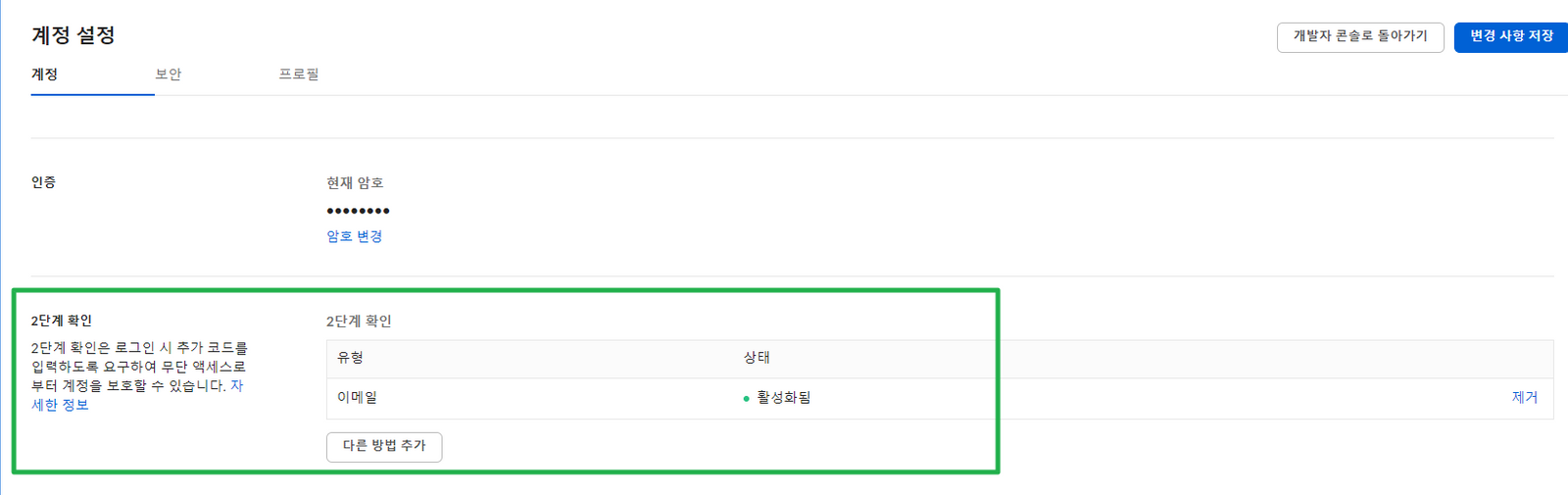Click the 현재 암호 field label
Viewport: 1568px width, 495px height.
355,183
